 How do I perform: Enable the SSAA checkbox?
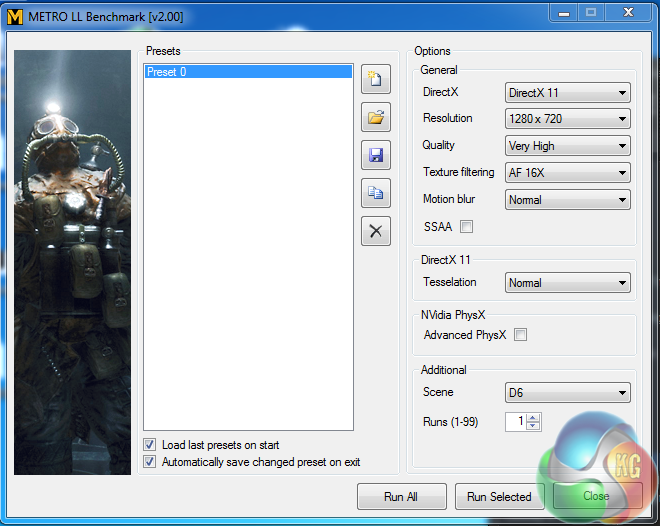point(466,227)
